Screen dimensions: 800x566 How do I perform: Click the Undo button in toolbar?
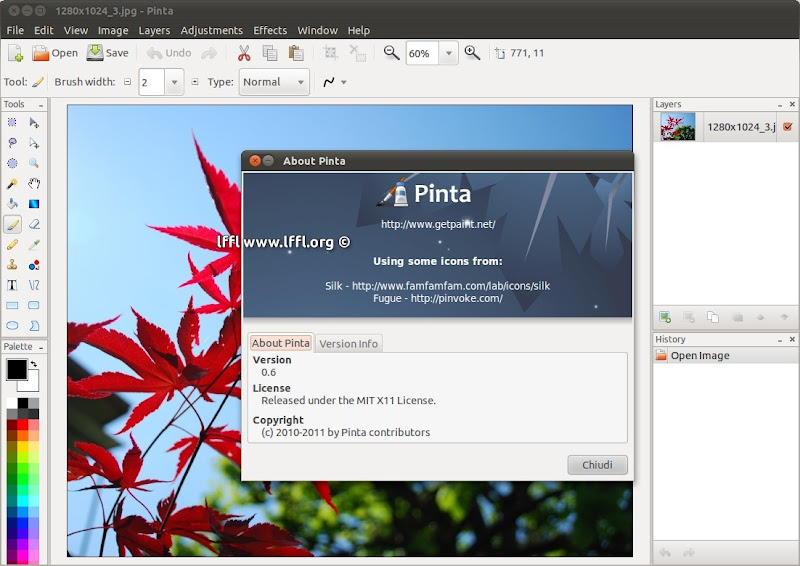(x=169, y=53)
